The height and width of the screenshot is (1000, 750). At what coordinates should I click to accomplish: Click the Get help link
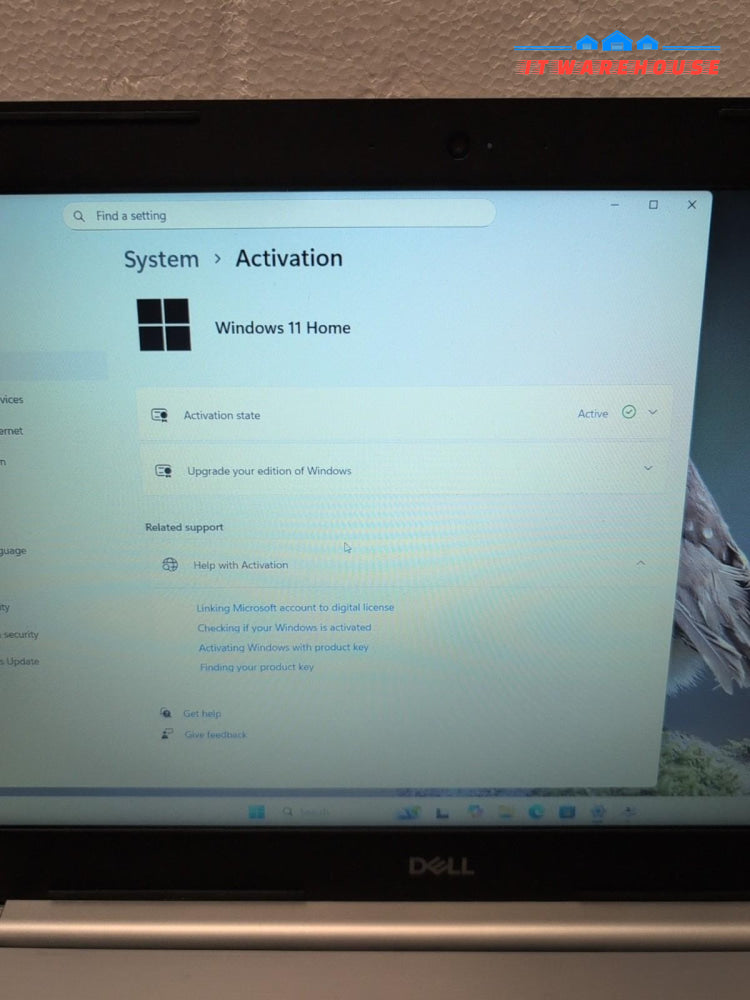coord(202,714)
